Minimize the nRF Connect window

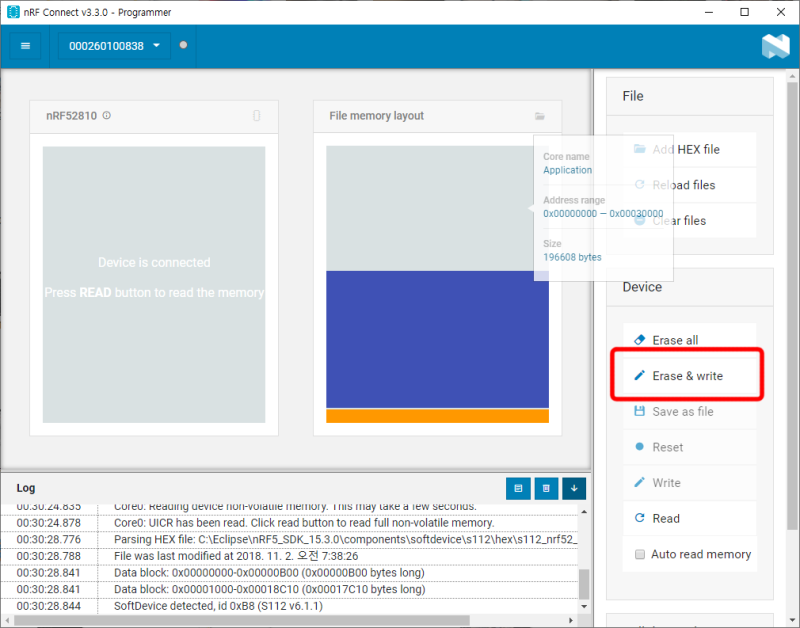[709, 12]
